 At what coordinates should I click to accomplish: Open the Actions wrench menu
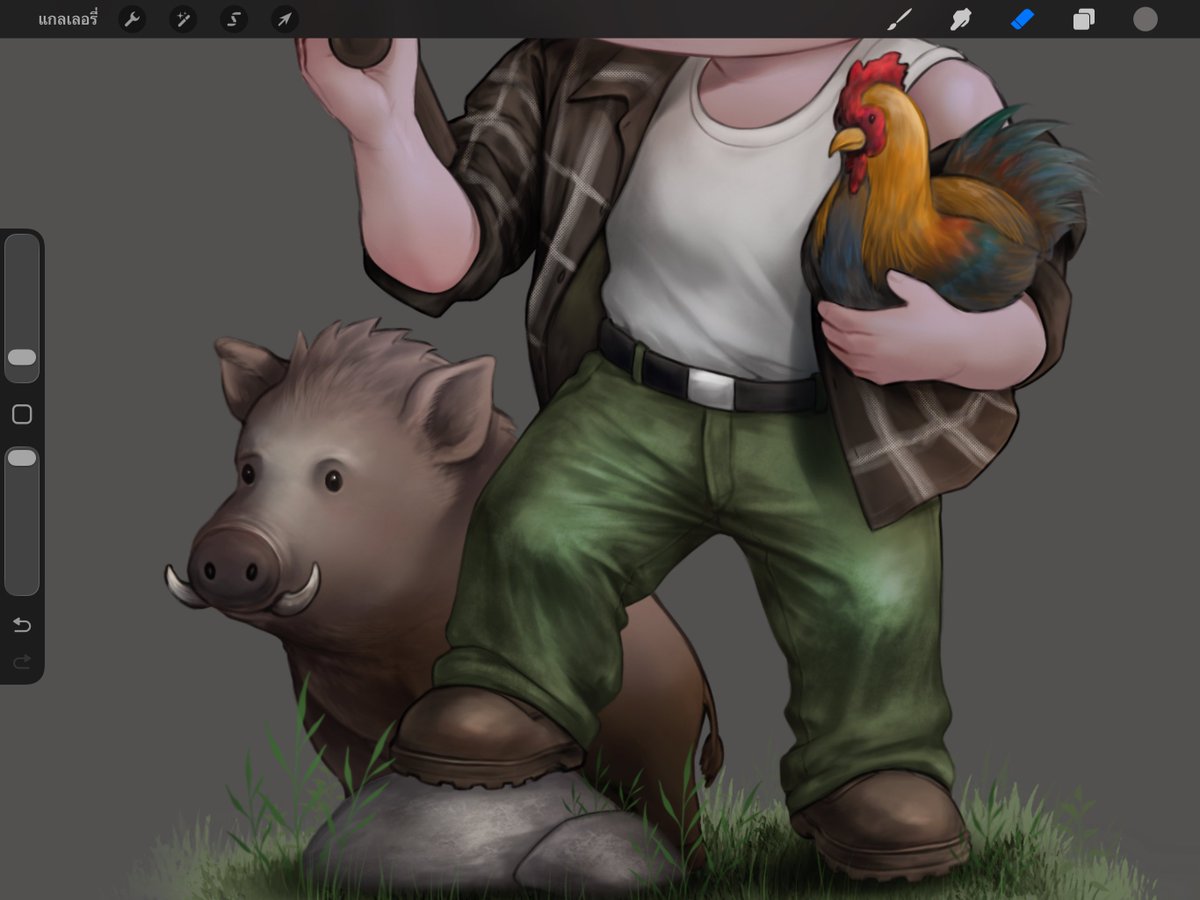[132, 19]
